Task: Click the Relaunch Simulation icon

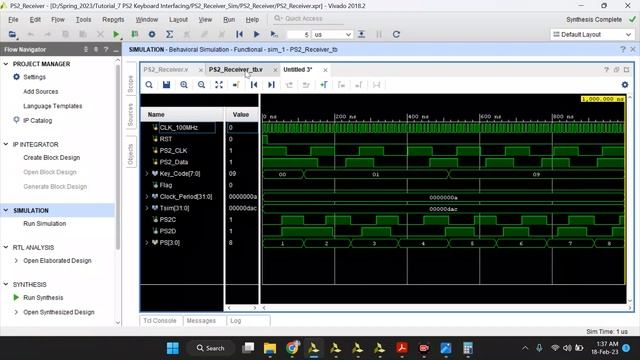Action: point(396,34)
